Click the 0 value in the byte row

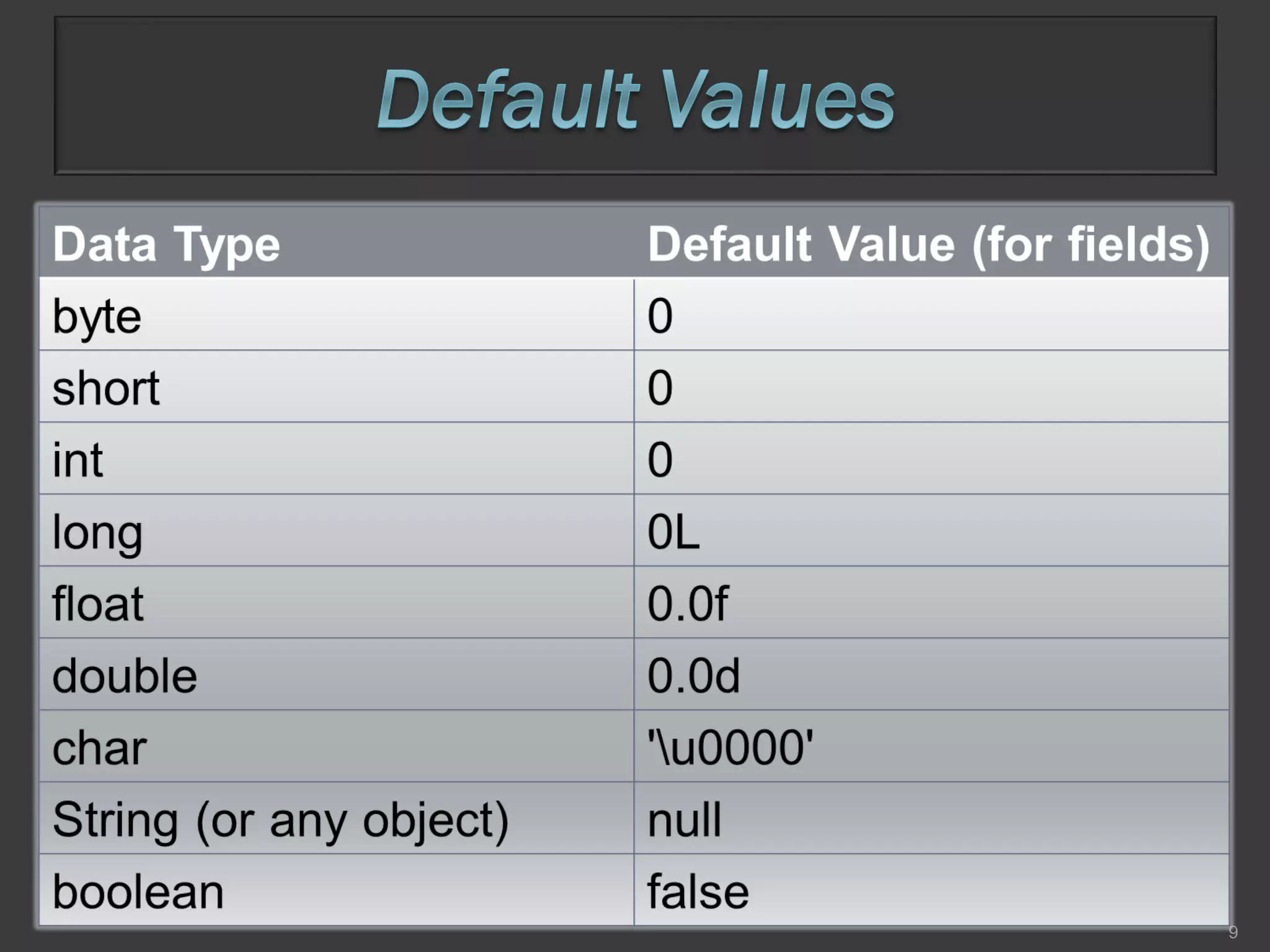(x=660, y=316)
